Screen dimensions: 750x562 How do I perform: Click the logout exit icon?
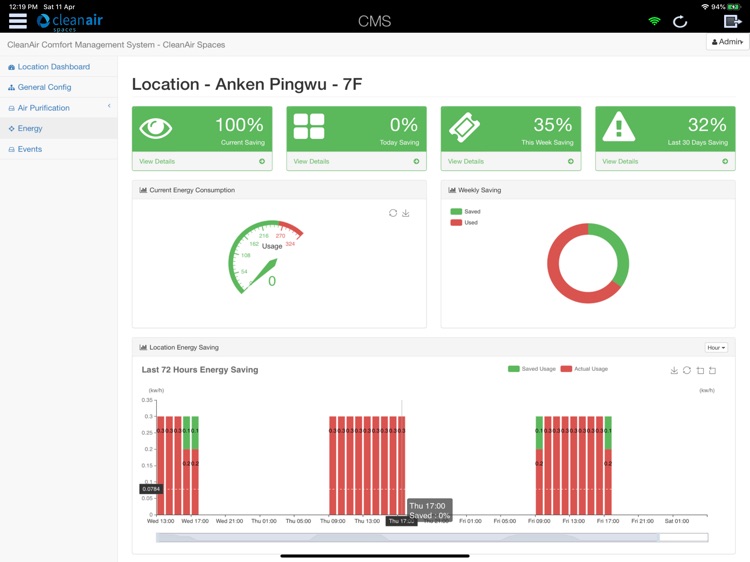(x=732, y=21)
